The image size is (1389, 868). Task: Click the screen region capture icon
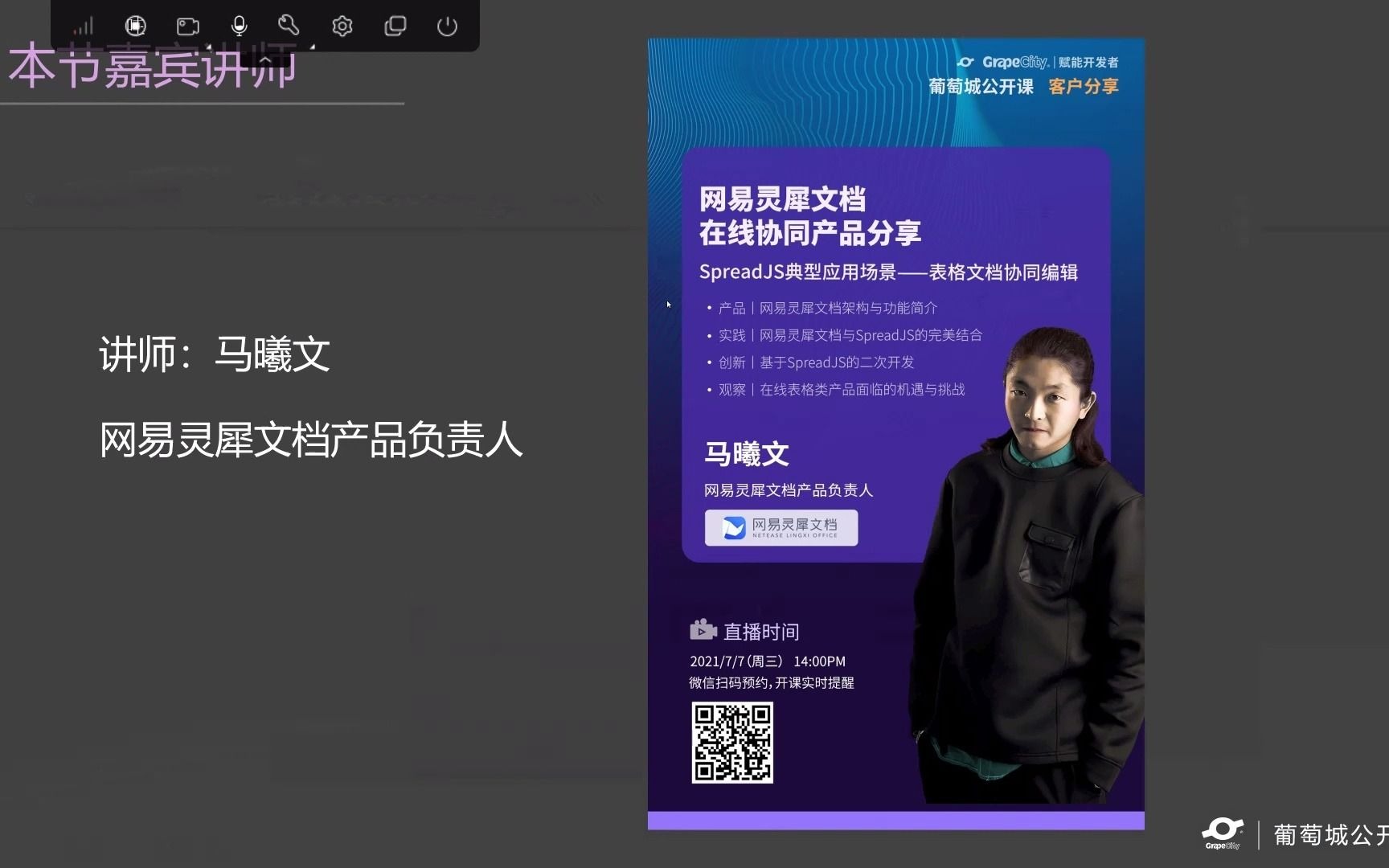pyautogui.click(x=136, y=27)
